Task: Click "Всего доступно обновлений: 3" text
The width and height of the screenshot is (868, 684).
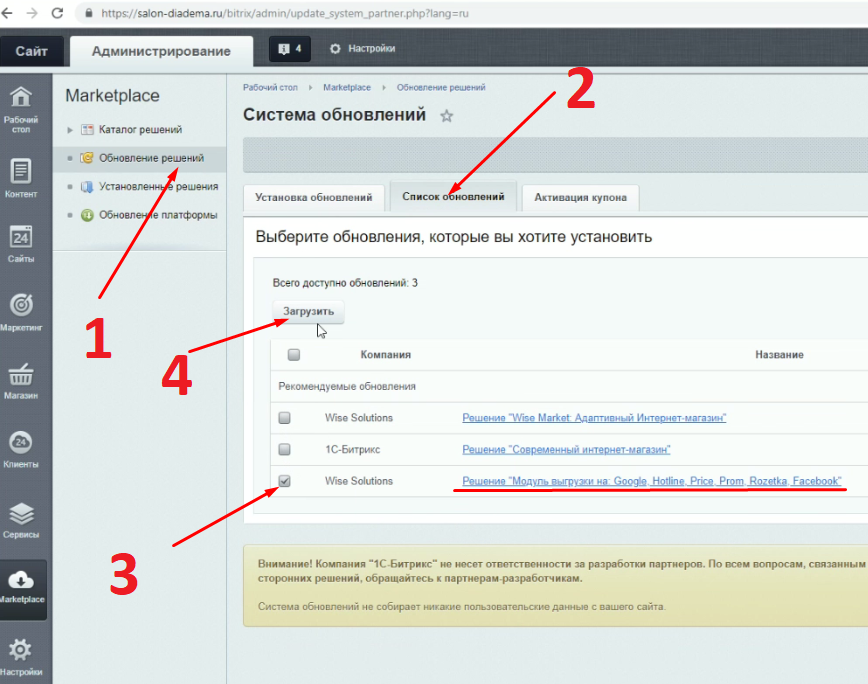Action: coord(345,283)
